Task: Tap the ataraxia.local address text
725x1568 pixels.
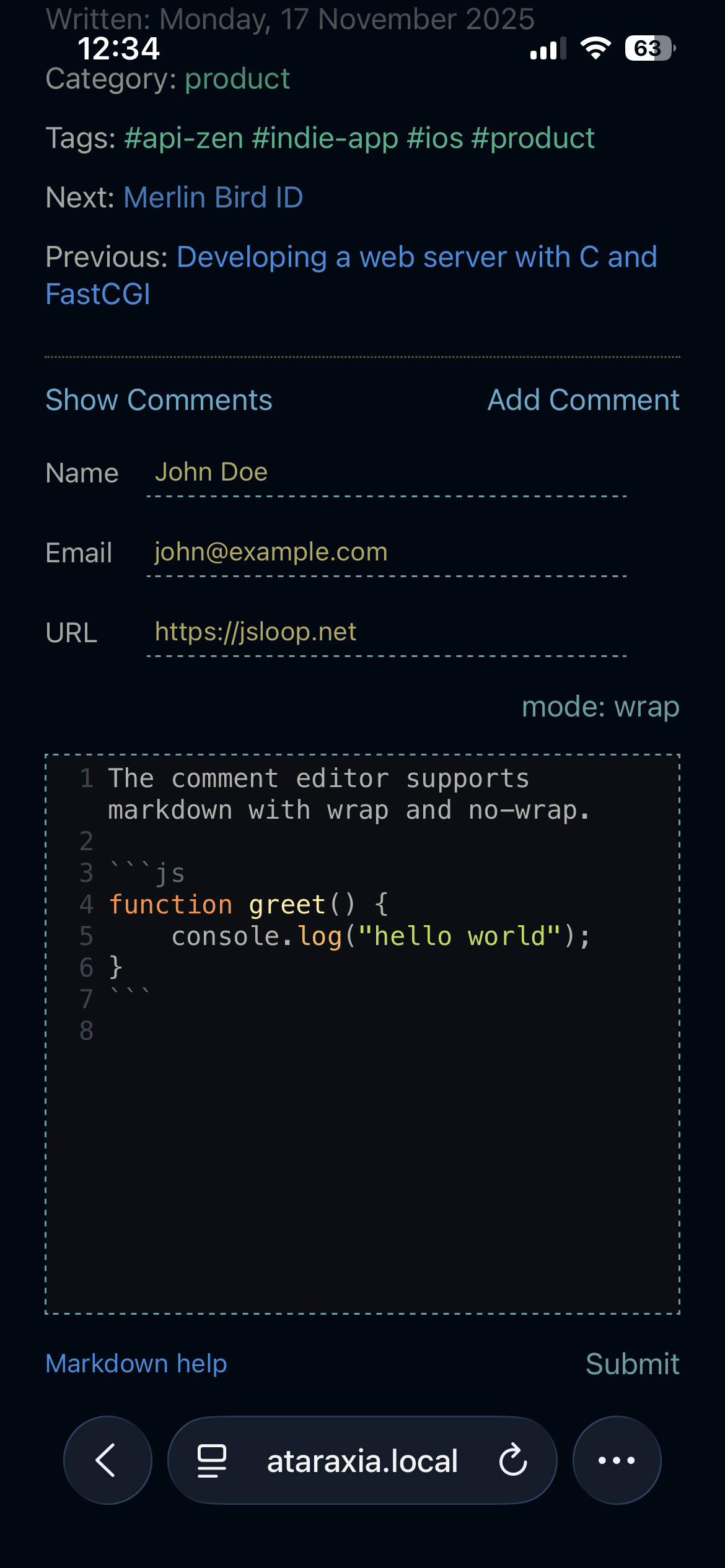Action: [x=362, y=1461]
